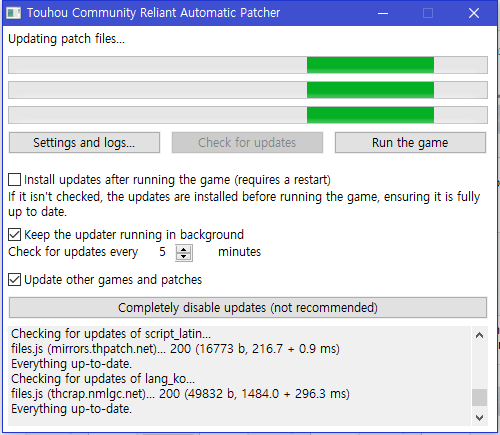
Task: Click the patcher app icon in title bar
Action: [14, 13]
